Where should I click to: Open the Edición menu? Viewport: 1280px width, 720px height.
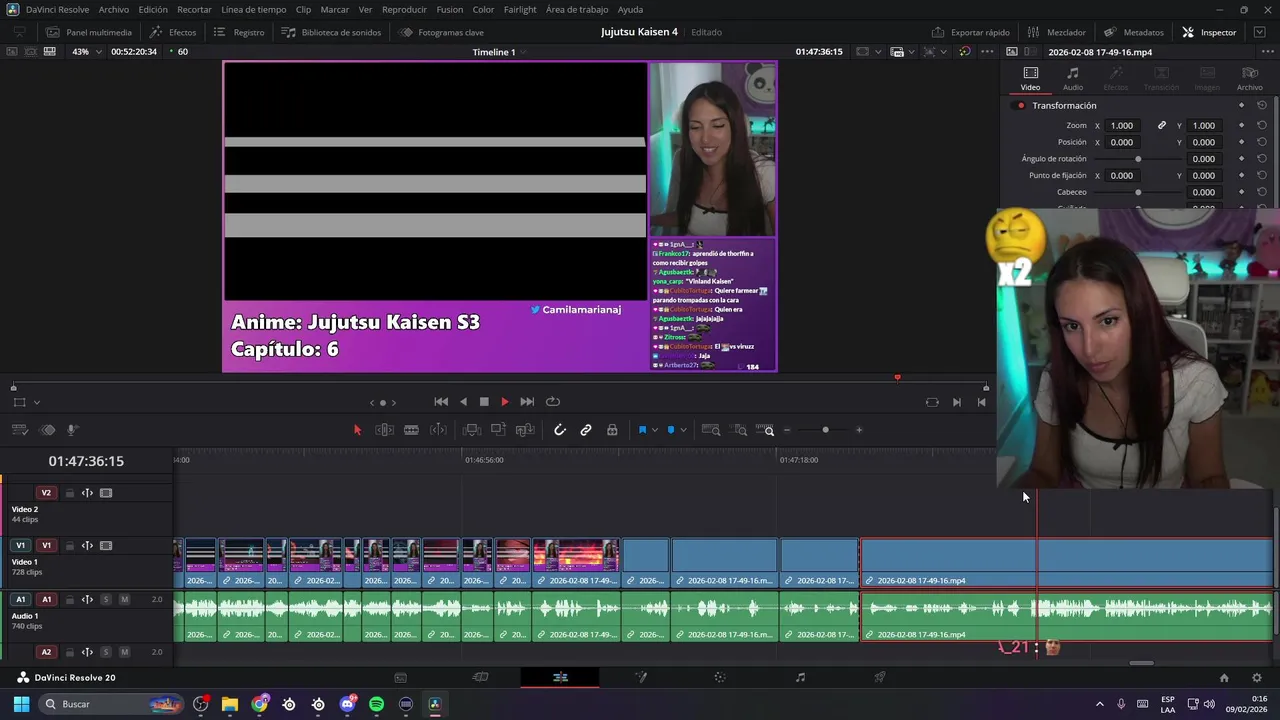pyautogui.click(x=153, y=9)
